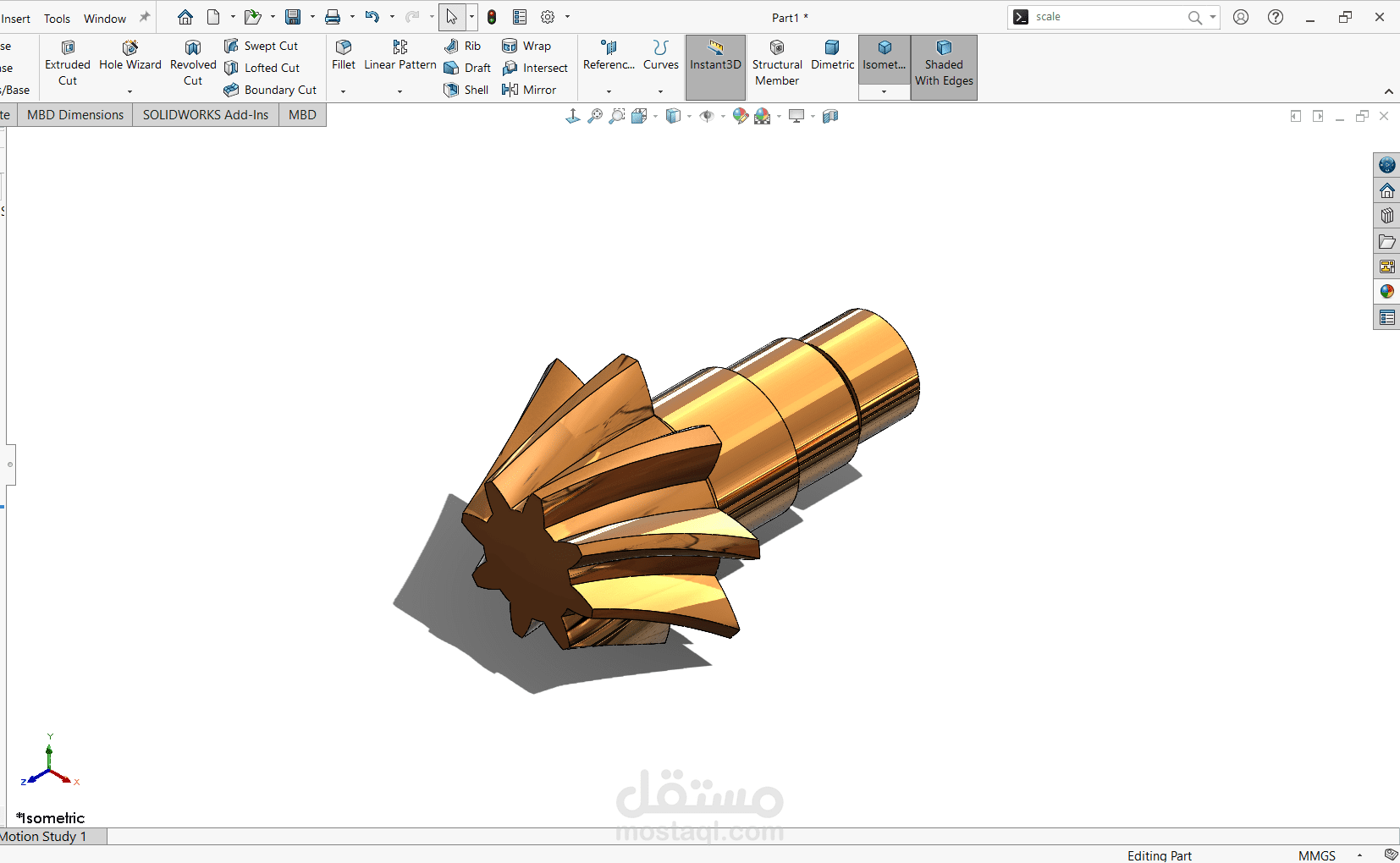Open the View Palette task pane icon
This screenshot has height=863, width=1400.
click(x=1386, y=267)
